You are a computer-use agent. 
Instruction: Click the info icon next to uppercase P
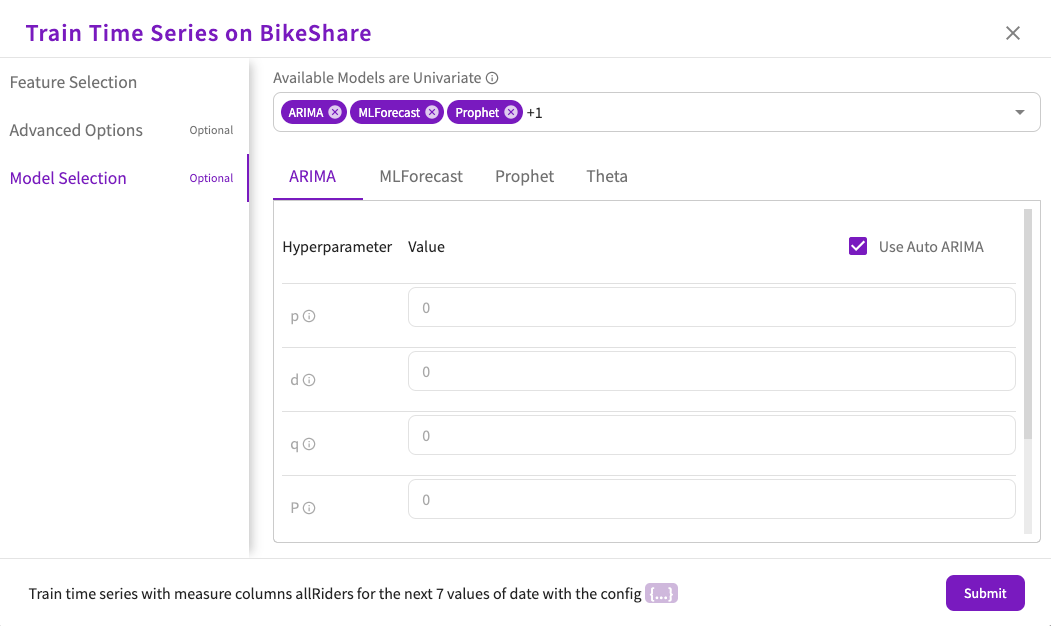[309, 508]
